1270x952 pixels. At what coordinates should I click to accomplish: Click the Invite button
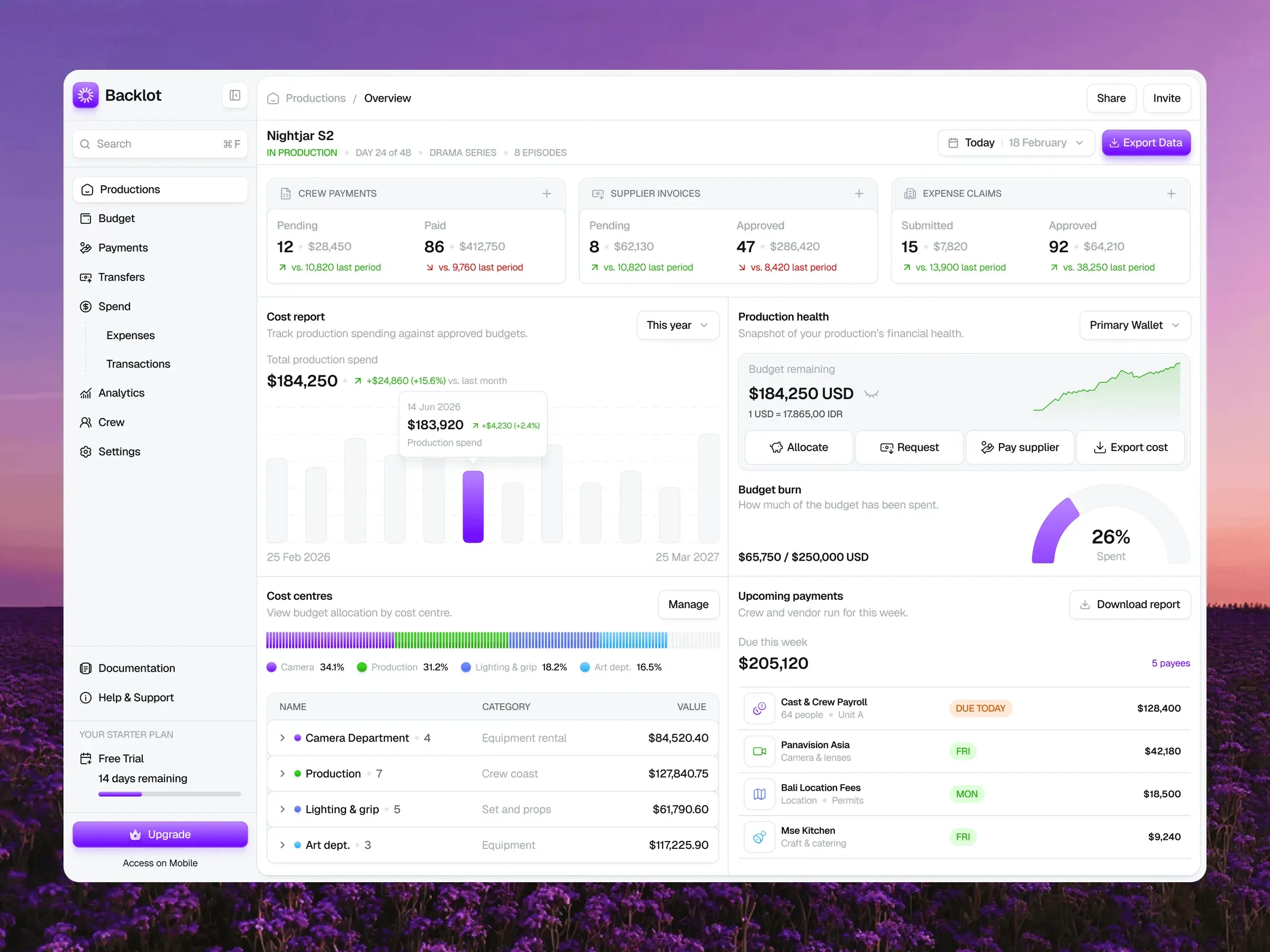tap(1167, 99)
